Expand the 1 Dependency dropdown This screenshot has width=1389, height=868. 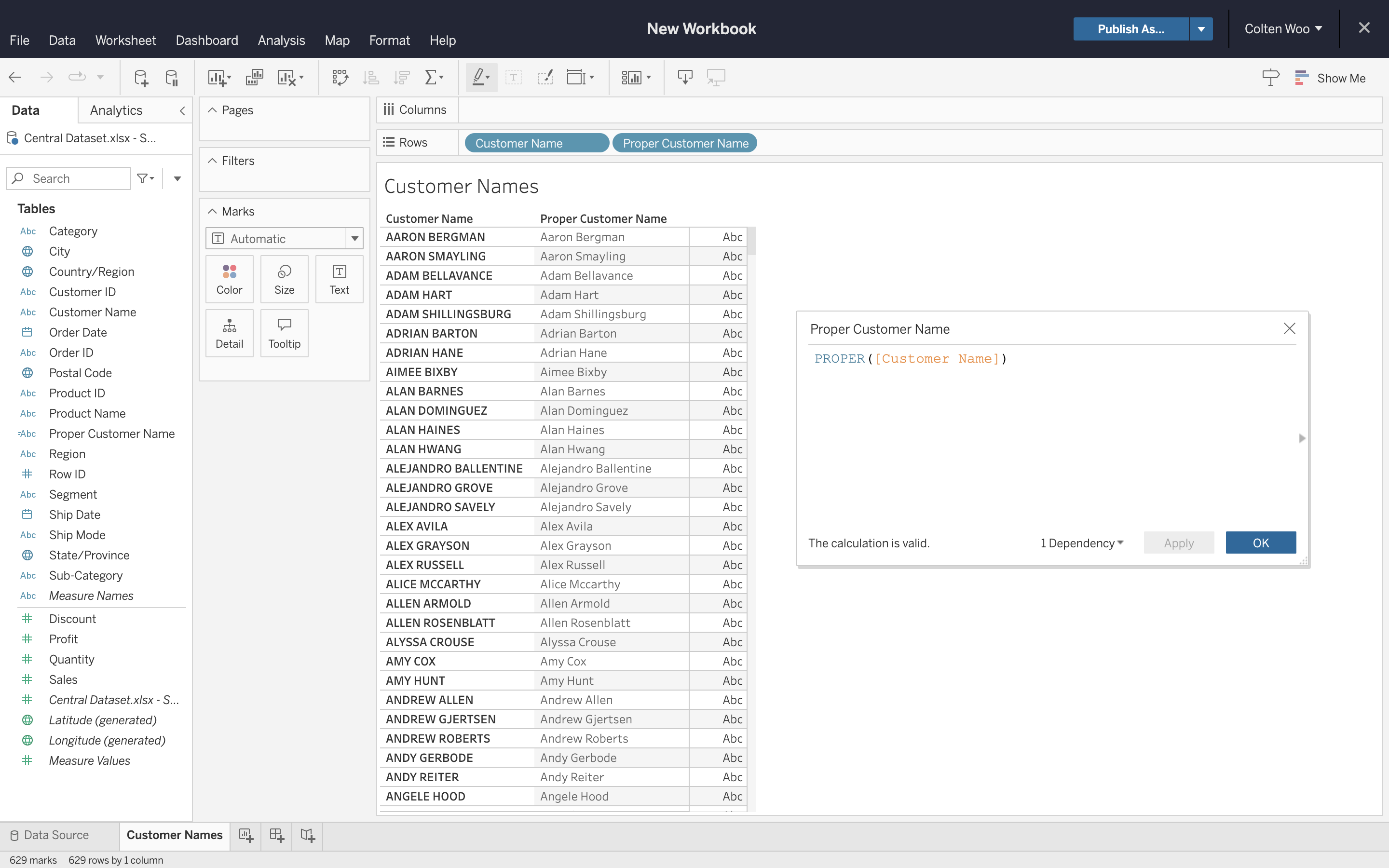pyautogui.click(x=1081, y=543)
